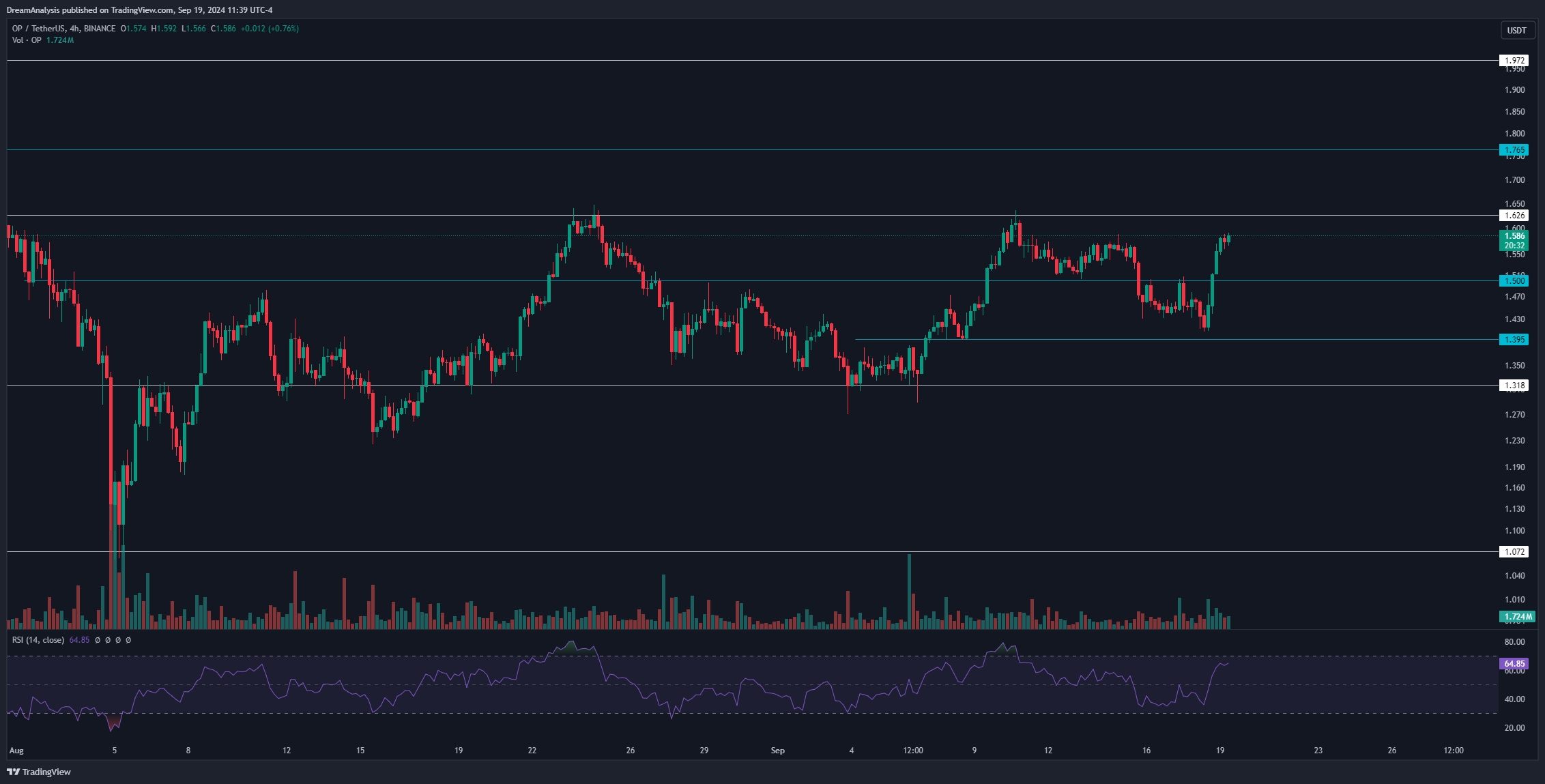1545x784 pixels.
Task: Click the DreamAnalysis published header text
Action: point(139,10)
